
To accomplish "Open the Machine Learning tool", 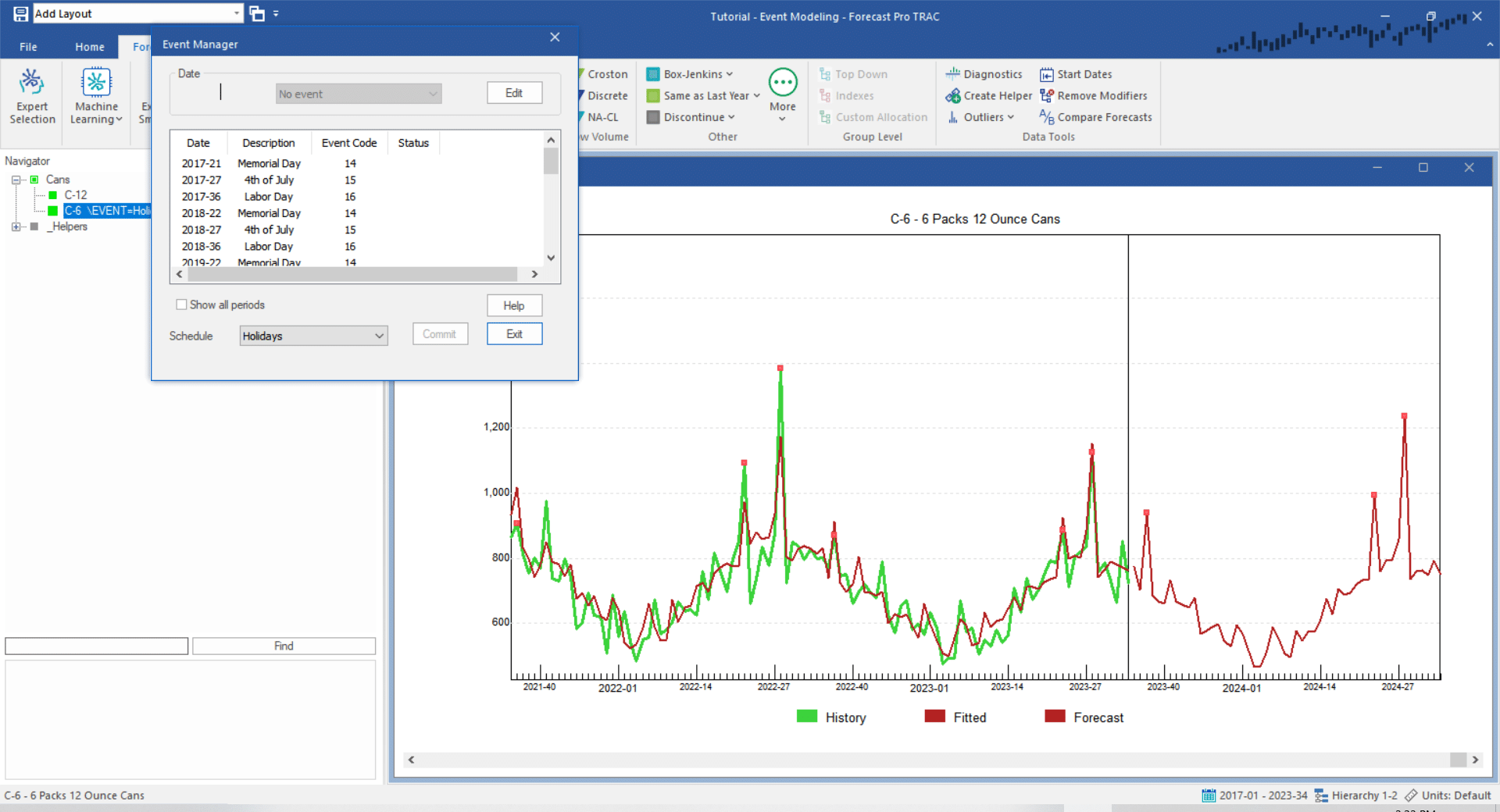I will [96, 95].
